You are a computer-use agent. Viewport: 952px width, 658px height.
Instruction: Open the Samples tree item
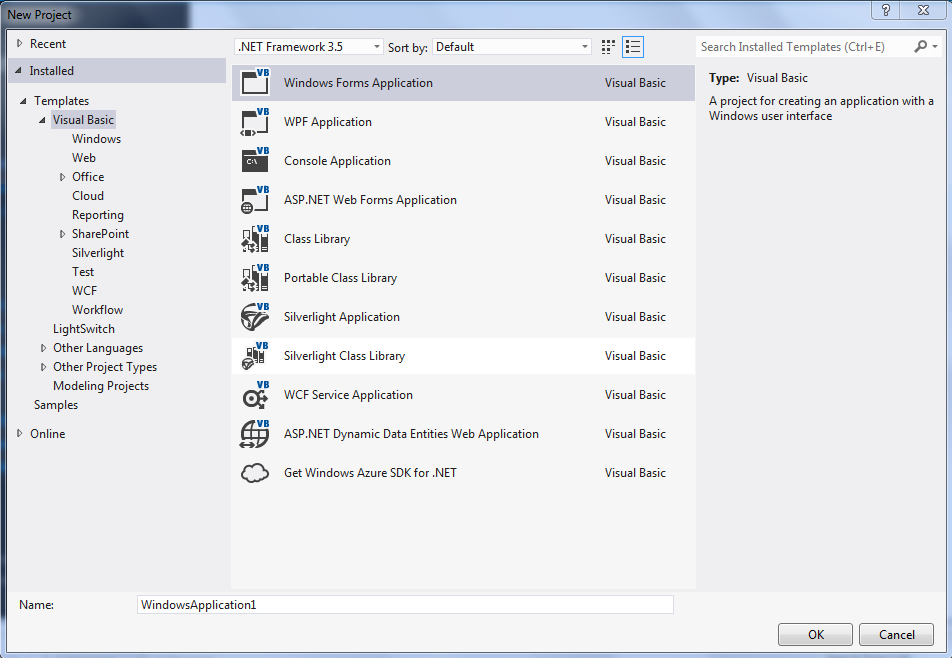tap(56, 405)
